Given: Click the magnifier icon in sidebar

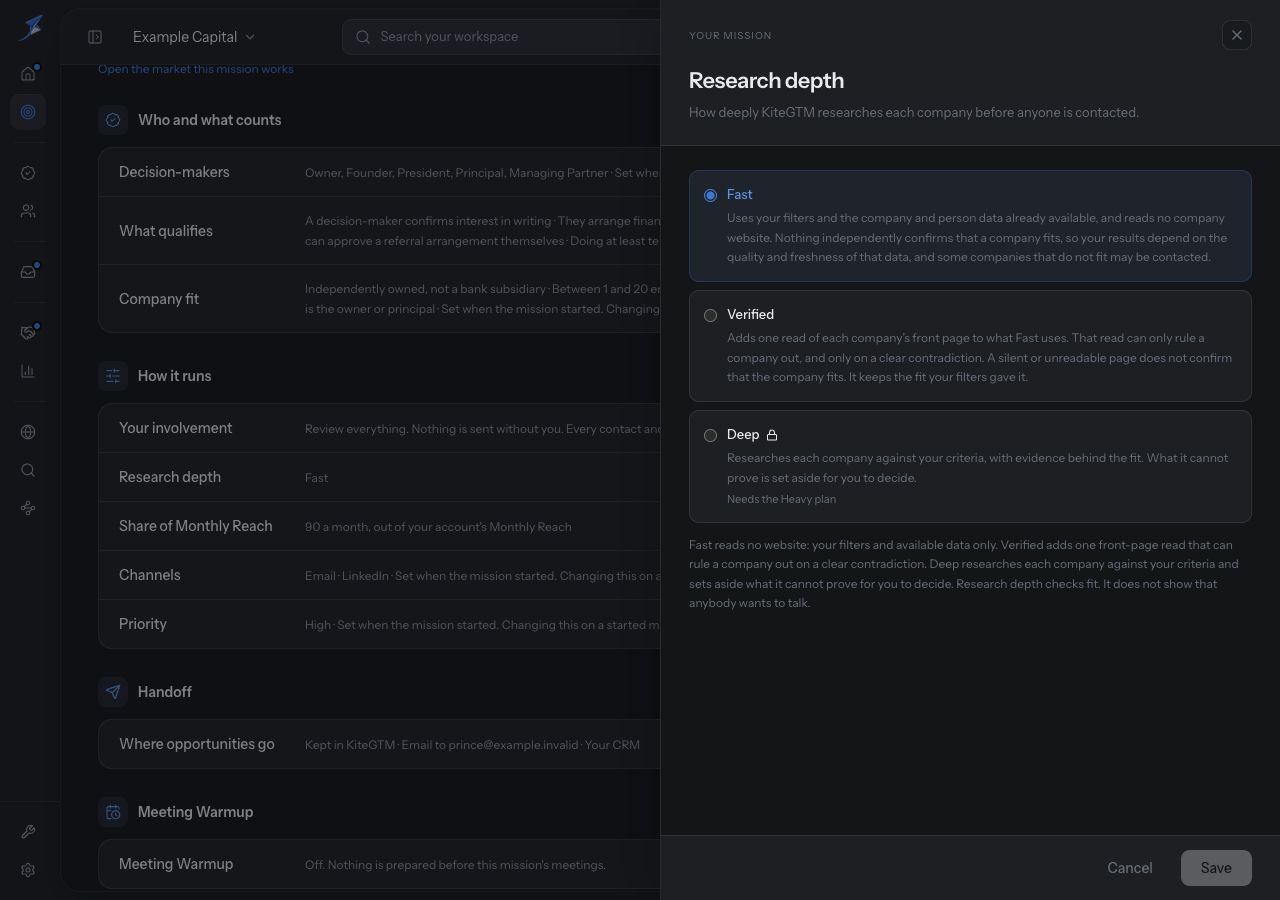Looking at the screenshot, I should point(28,470).
